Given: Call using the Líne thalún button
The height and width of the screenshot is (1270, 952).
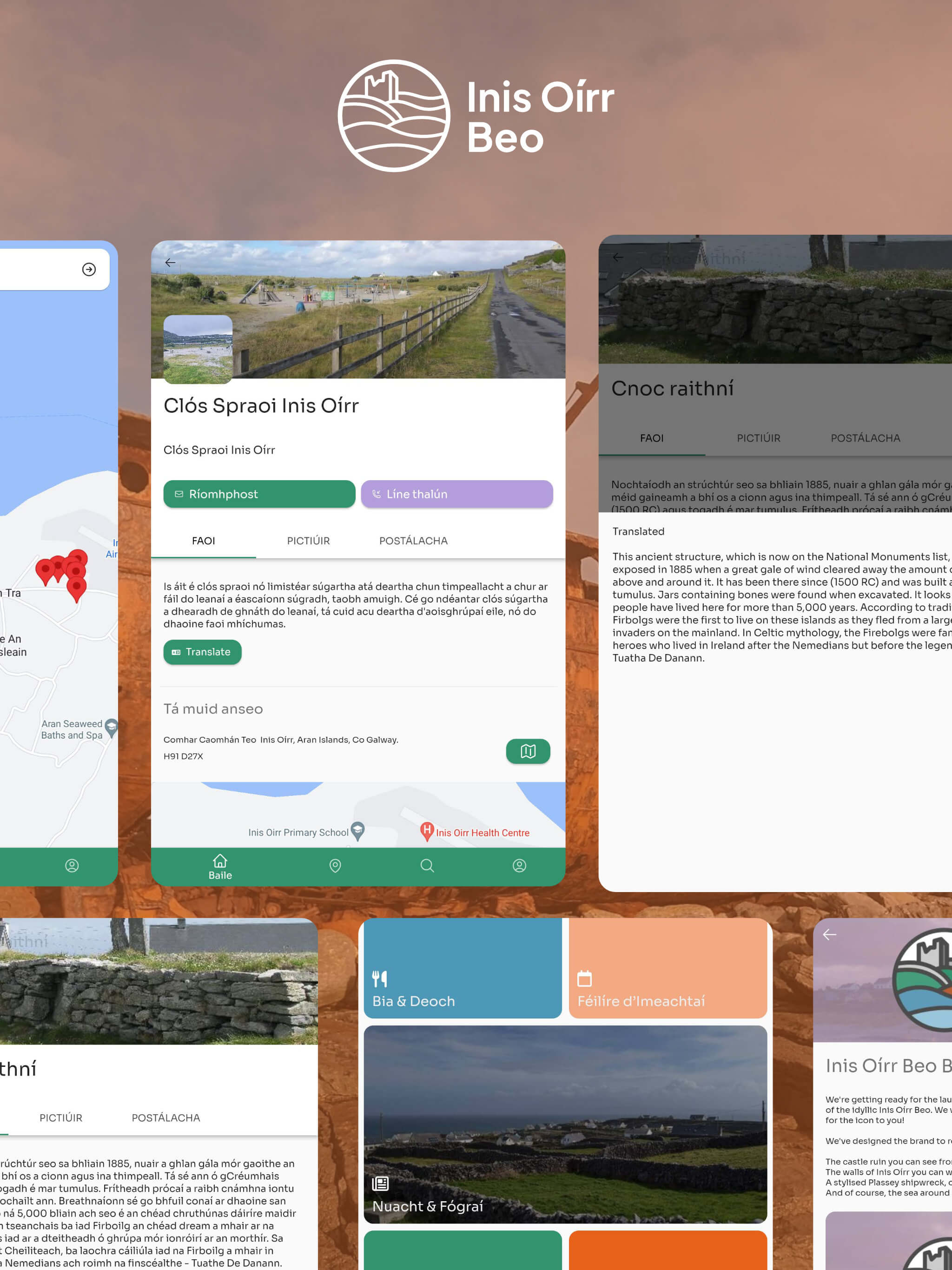Looking at the screenshot, I should [457, 494].
